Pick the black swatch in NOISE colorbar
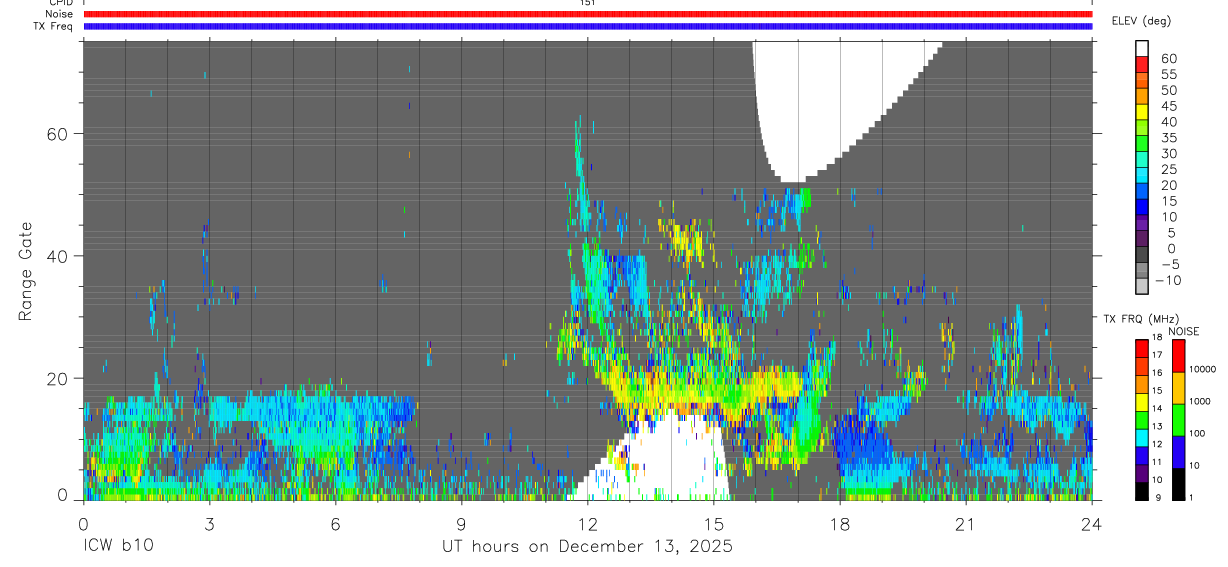The width and height of the screenshot is (1228, 567). point(1178,483)
